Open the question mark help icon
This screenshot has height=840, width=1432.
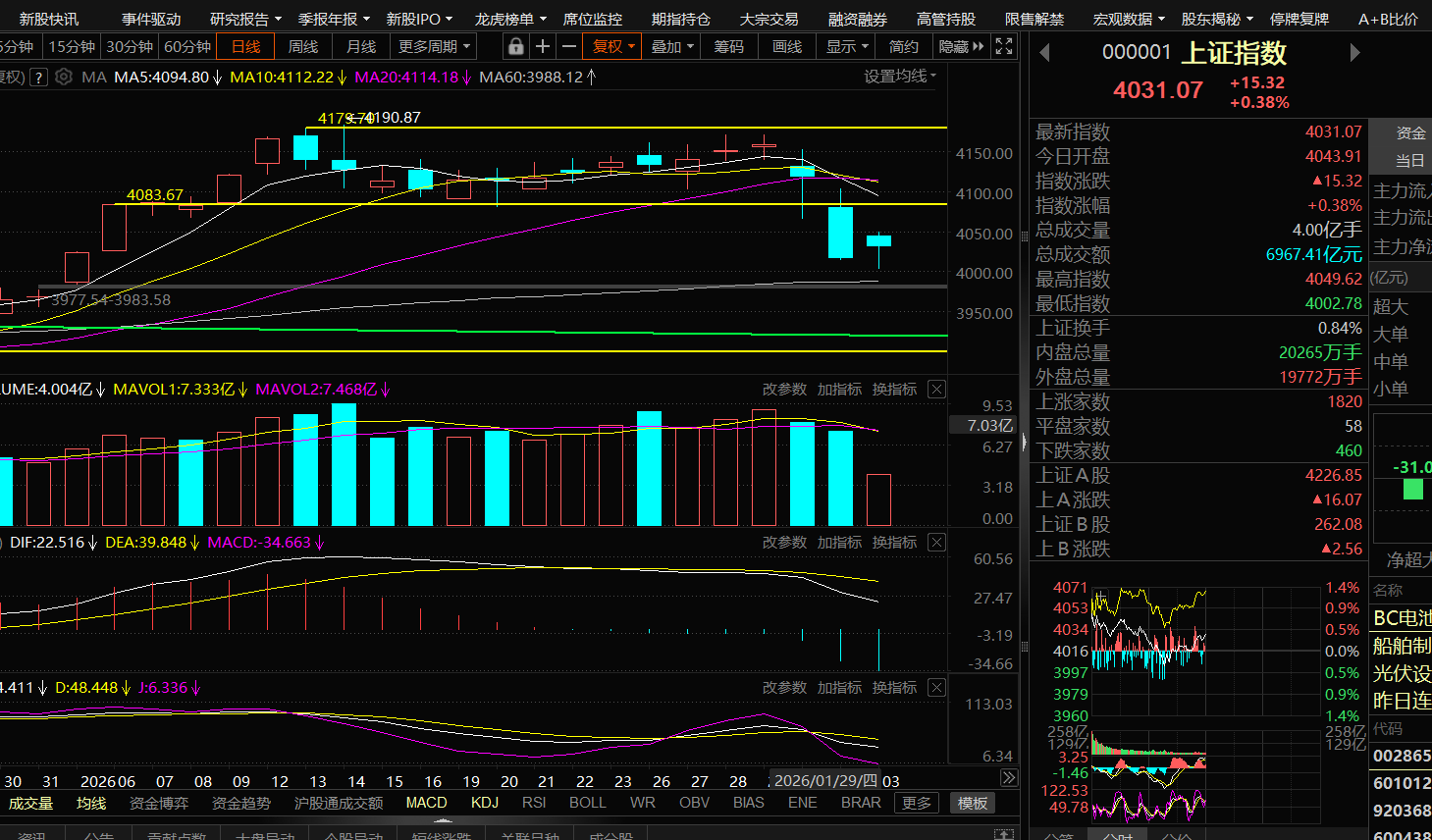pos(38,77)
